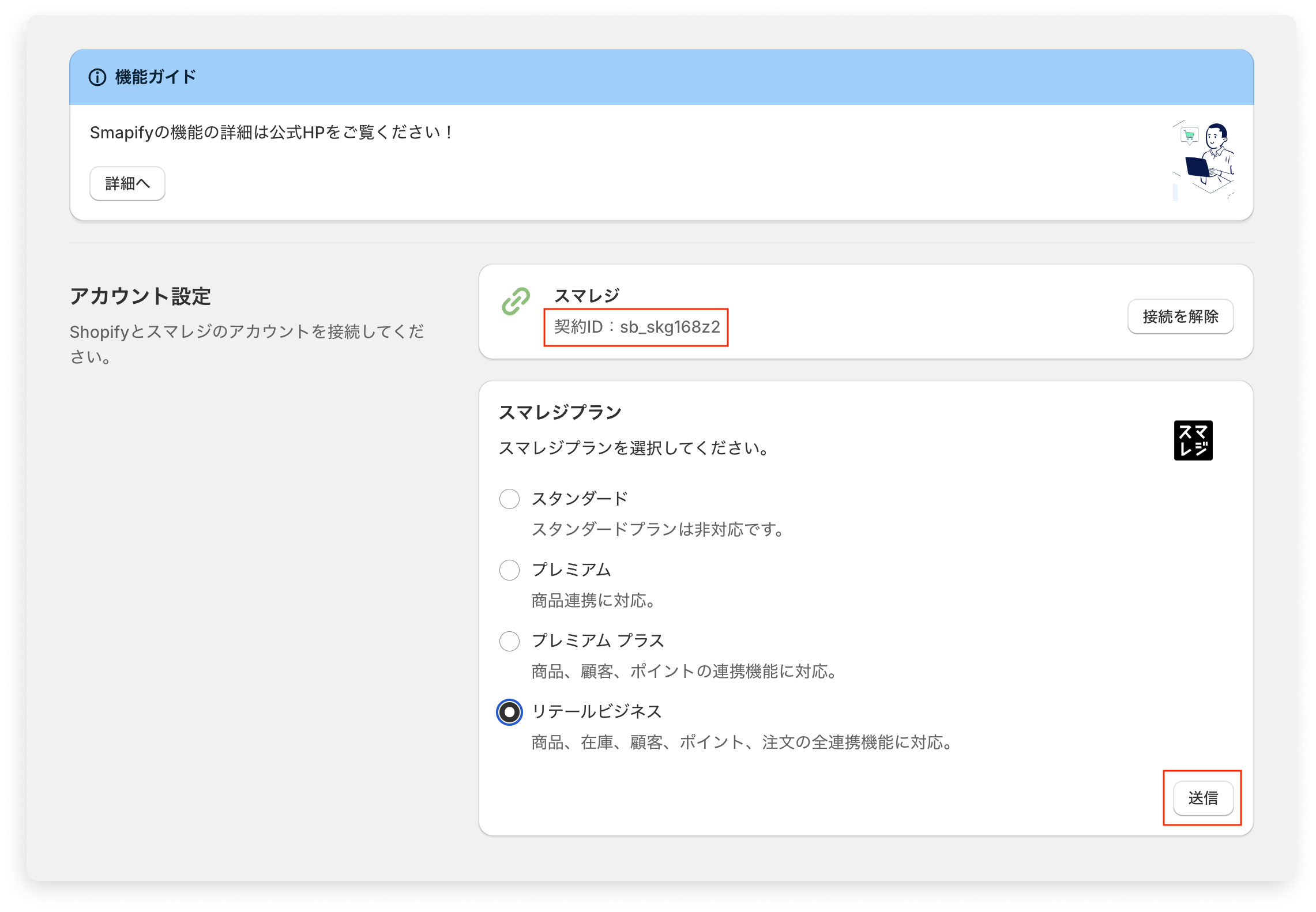
Task: Click the 注文の全連携機能に対応 description line
Action: pos(742,743)
